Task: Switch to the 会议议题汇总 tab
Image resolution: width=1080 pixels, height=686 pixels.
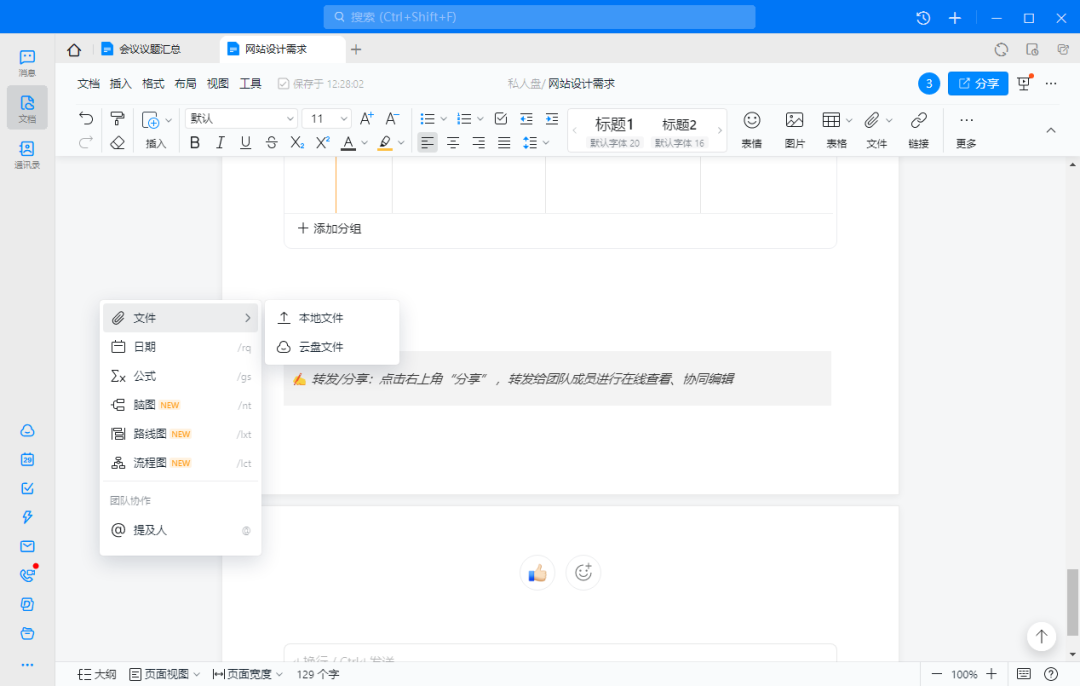Action: tap(150, 49)
